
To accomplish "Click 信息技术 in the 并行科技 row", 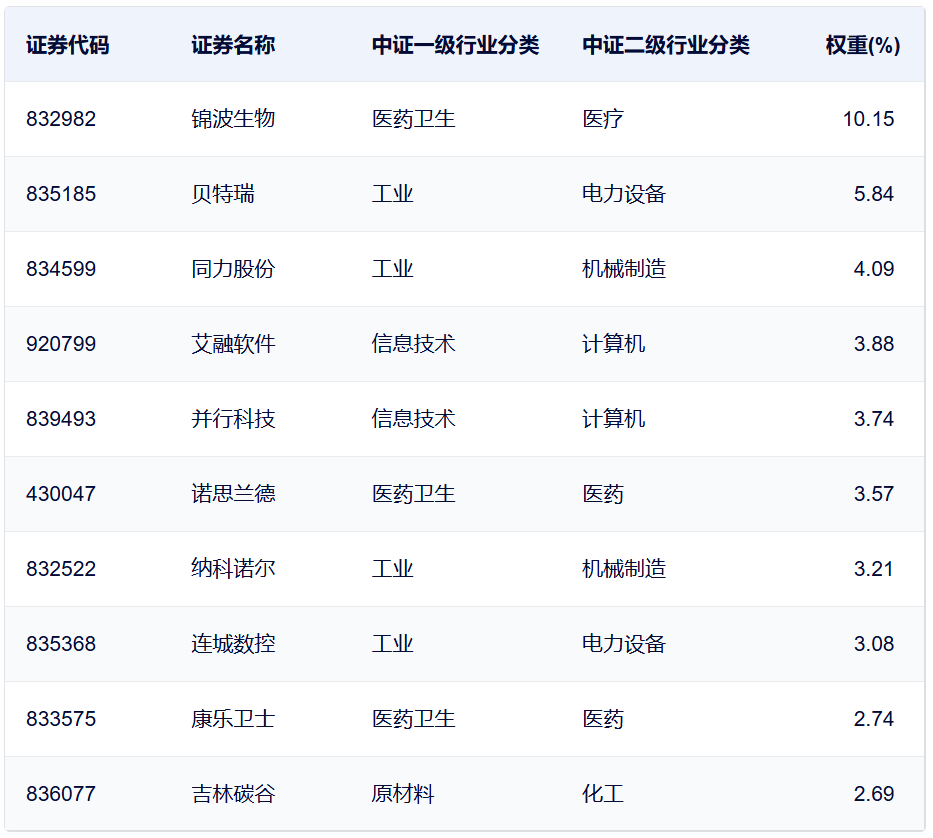I will pos(414,419).
